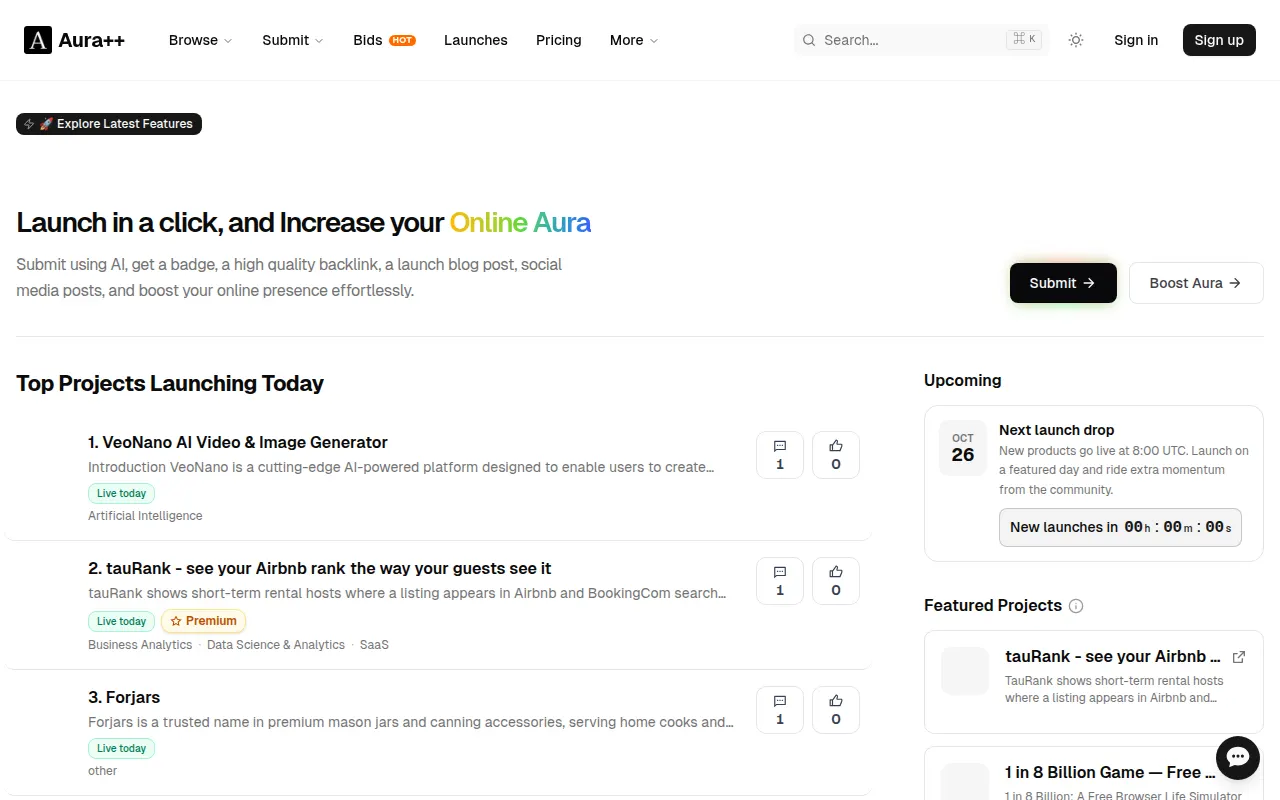The image size is (1280, 800).
Task: Click the Explore Latest Features badge
Action: pyautogui.click(x=109, y=124)
